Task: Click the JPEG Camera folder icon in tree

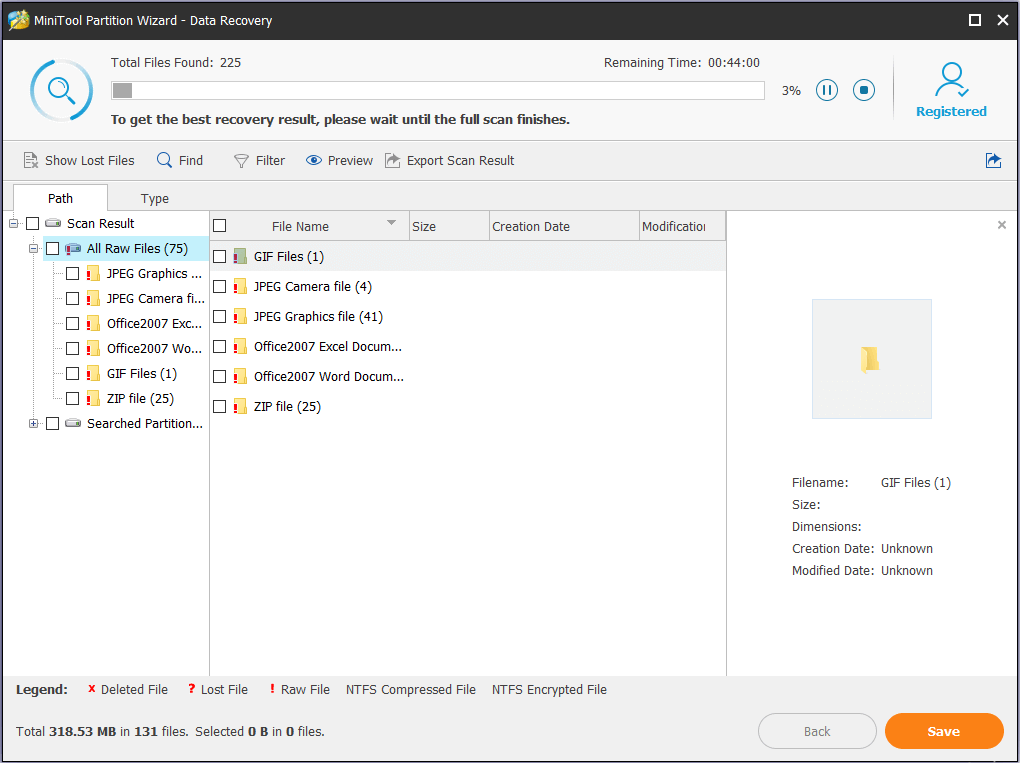Action: [x=93, y=299]
